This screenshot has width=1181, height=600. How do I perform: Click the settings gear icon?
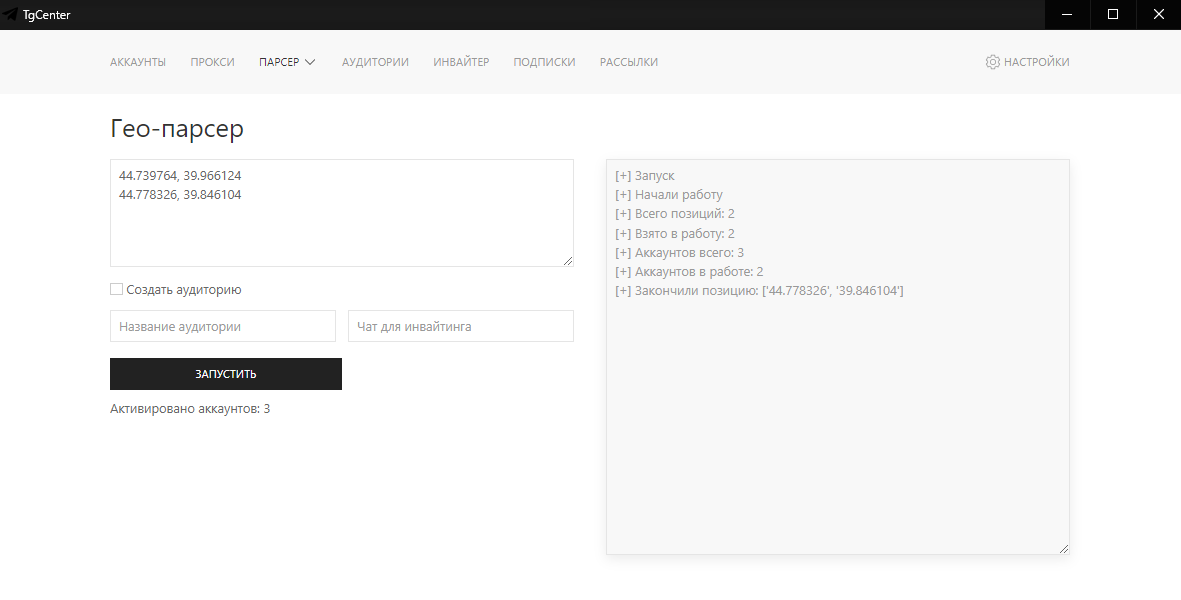[992, 62]
